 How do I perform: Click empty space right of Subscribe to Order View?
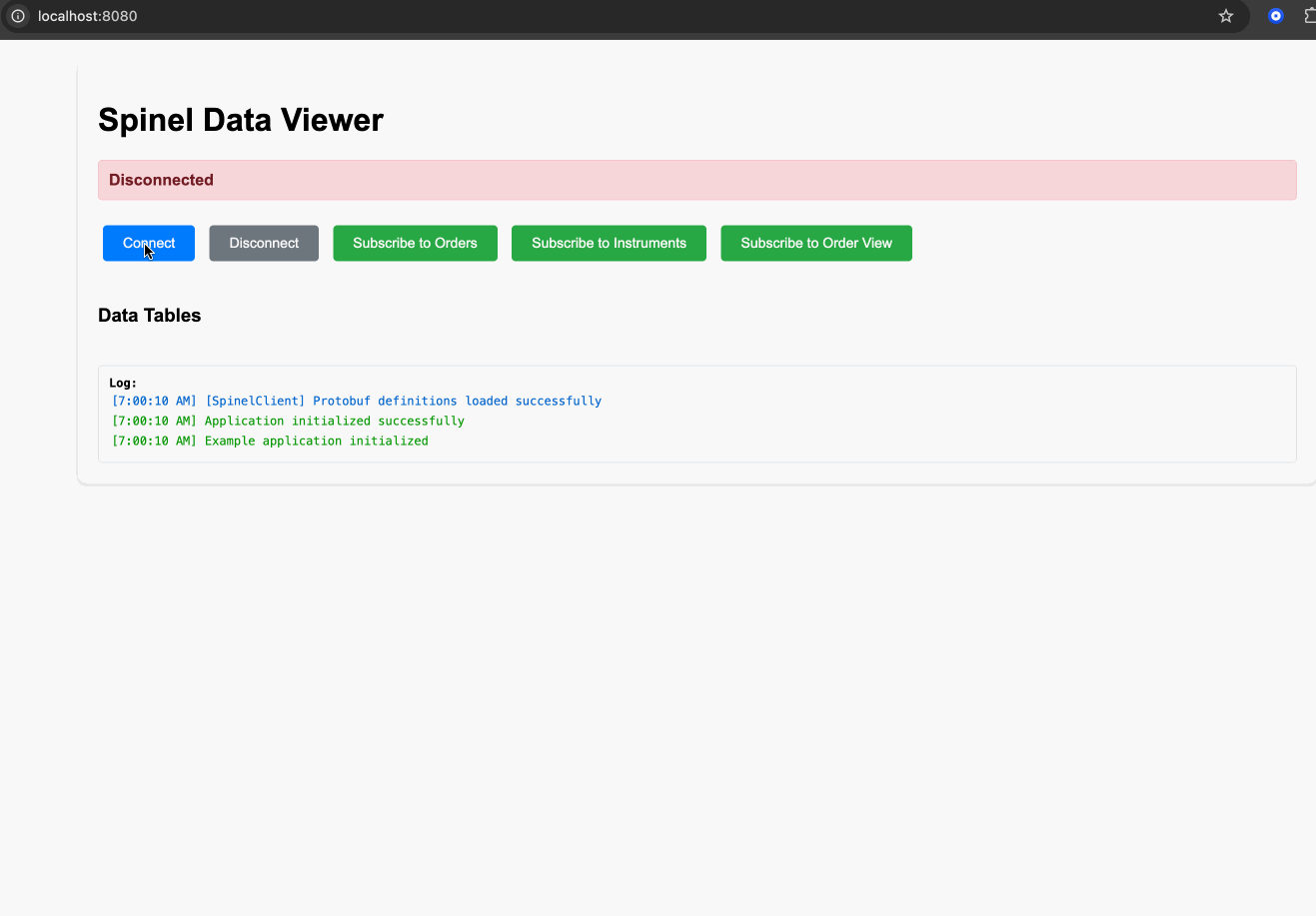[1099, 243]
